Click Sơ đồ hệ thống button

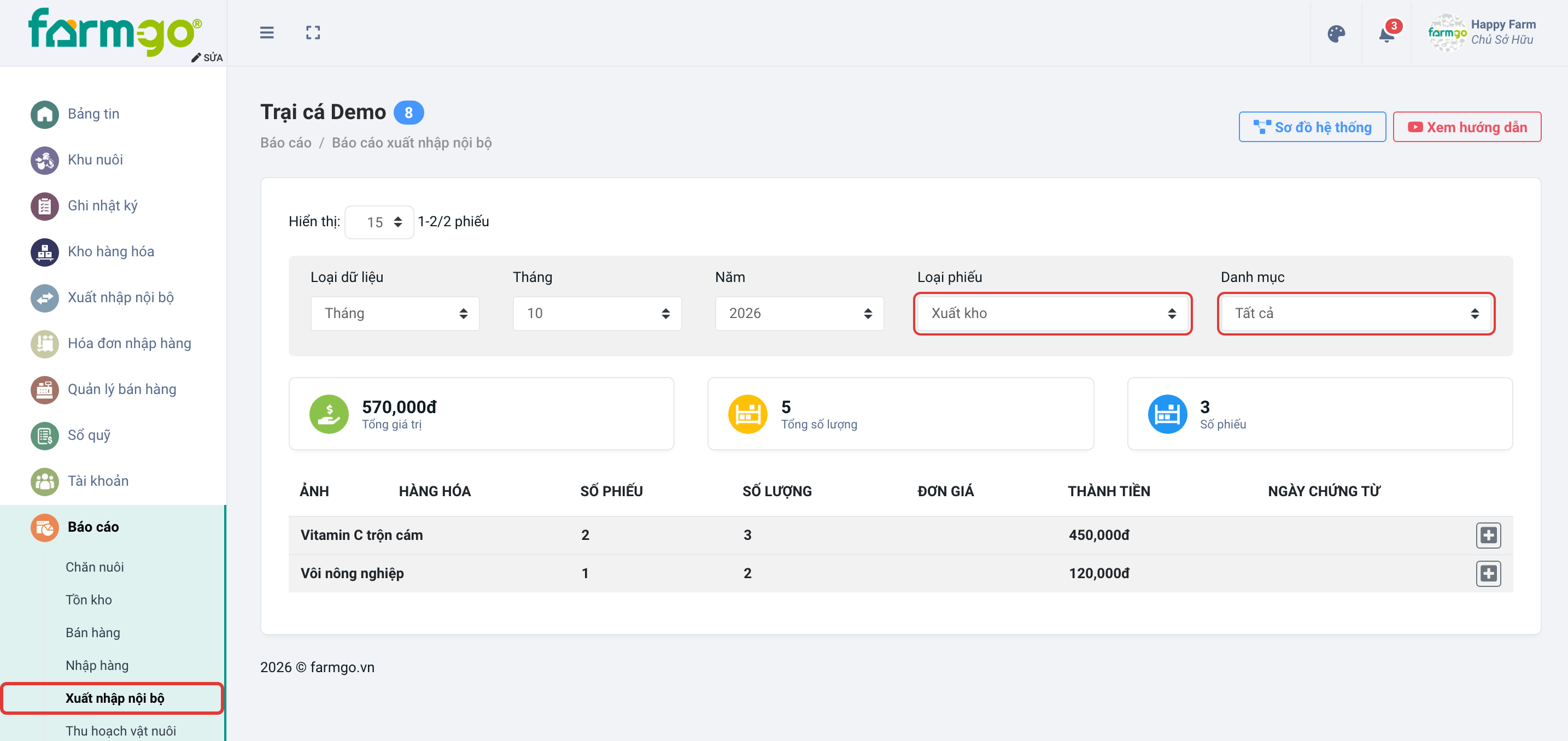(1312, 127)
